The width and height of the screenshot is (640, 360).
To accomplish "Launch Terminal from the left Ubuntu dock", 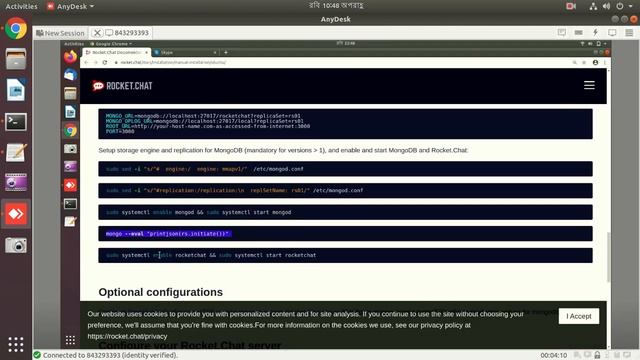I will click(x=16, y=122).
